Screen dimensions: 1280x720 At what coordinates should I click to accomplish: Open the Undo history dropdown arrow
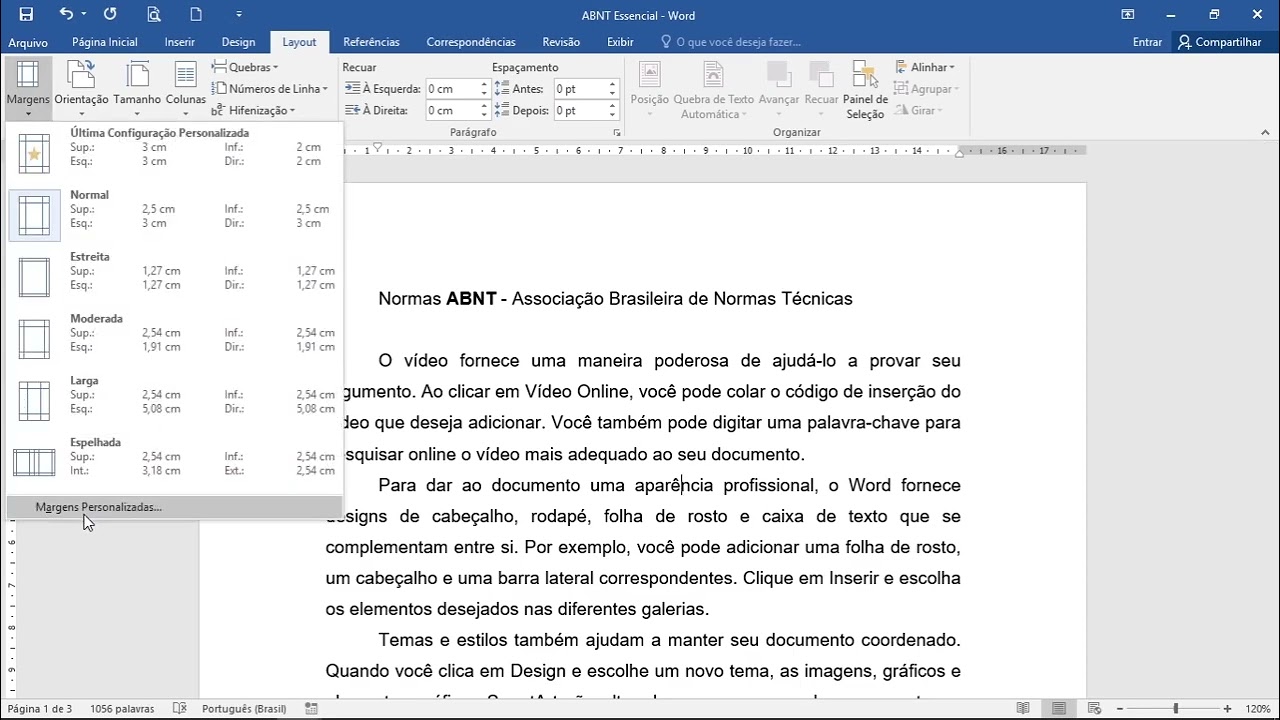coord(84,14)
